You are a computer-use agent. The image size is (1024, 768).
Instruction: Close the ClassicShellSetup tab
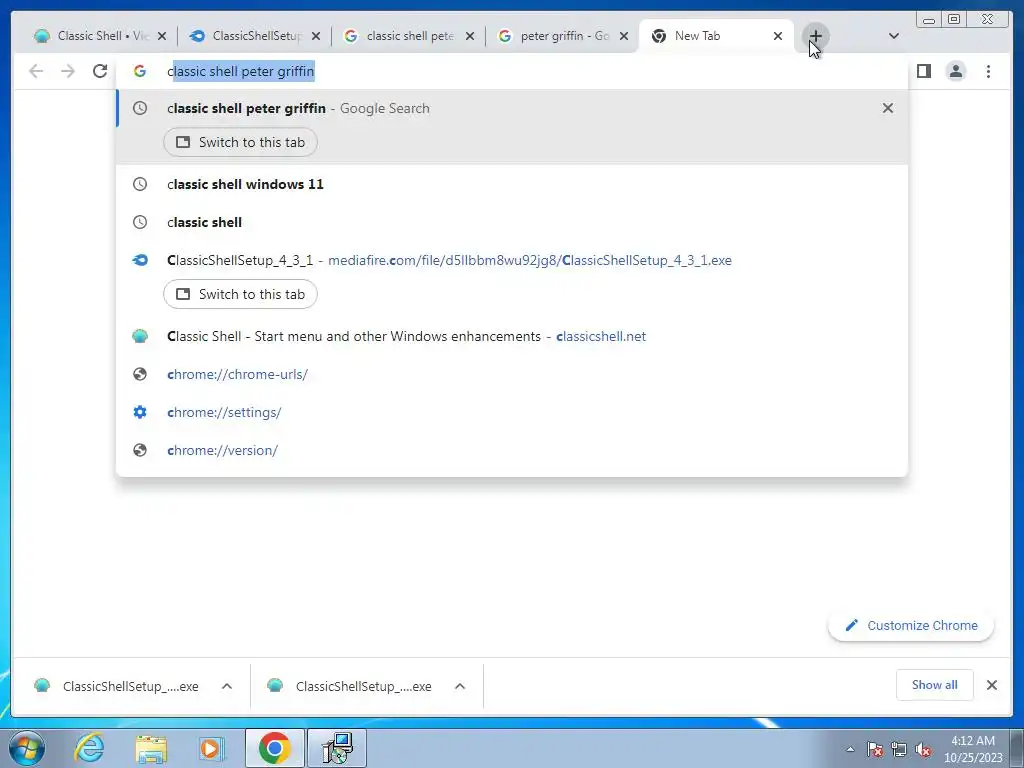pyautogui.click(x=315, y=36)
